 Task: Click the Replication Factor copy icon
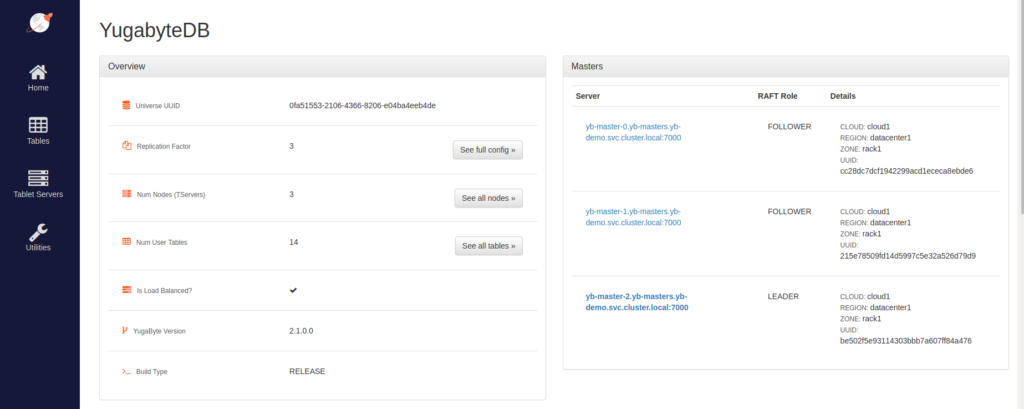(126, 146)
